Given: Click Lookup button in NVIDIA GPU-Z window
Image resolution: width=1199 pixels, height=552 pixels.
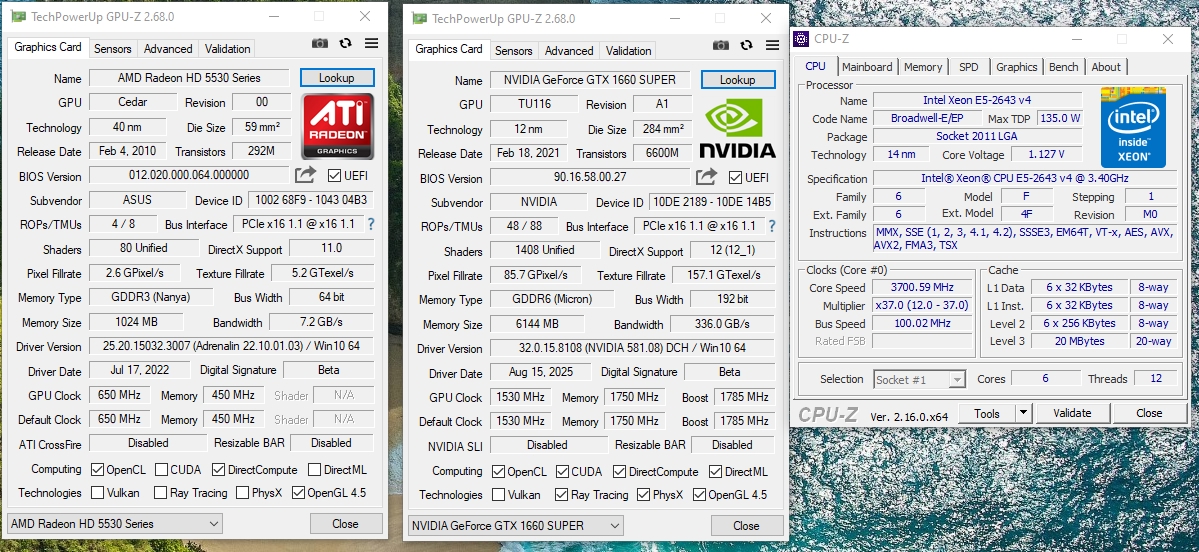Looking at the screenshot, I should click(x=738, y=80).
